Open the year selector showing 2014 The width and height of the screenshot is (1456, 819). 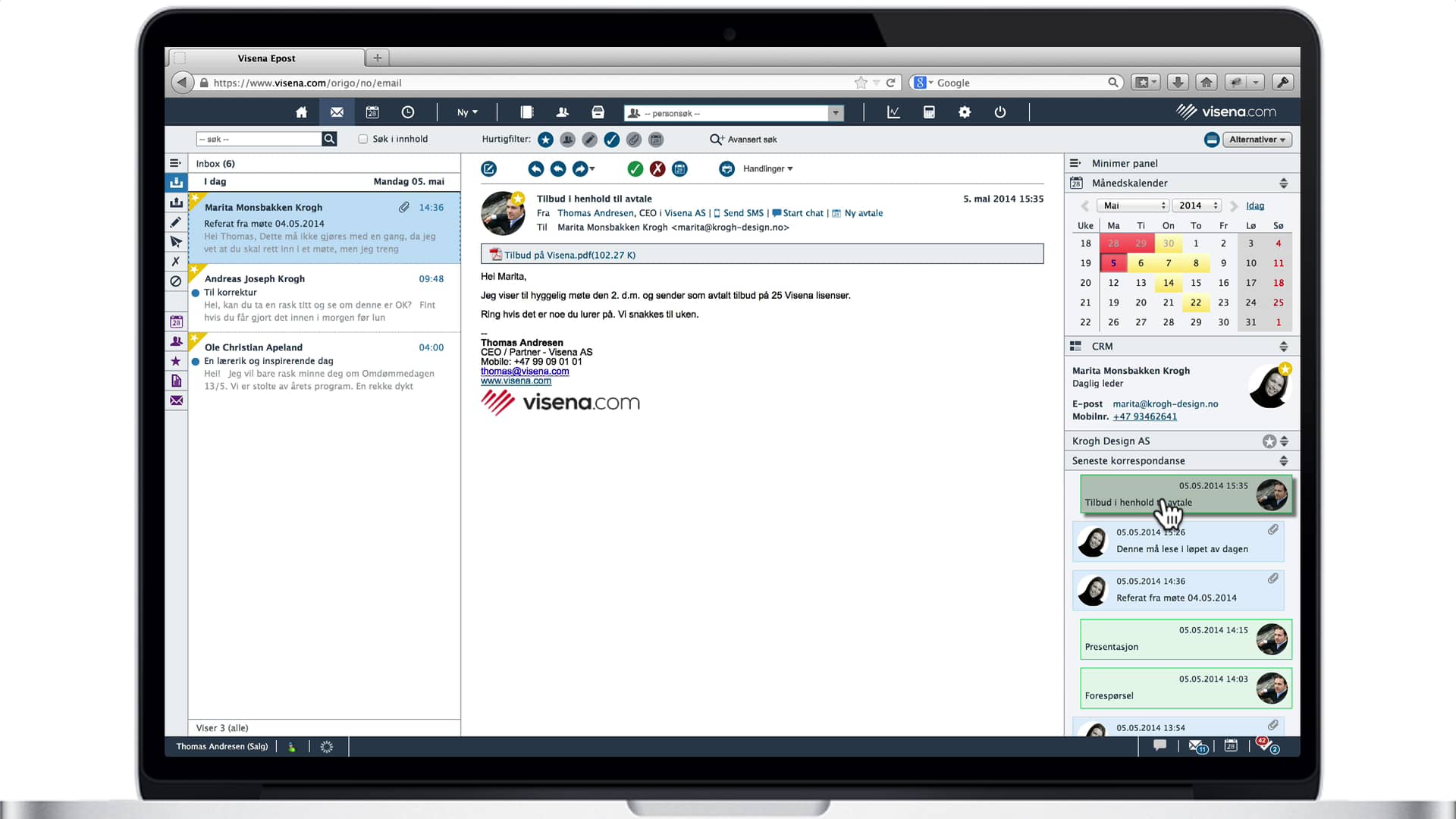[1197, 206]
